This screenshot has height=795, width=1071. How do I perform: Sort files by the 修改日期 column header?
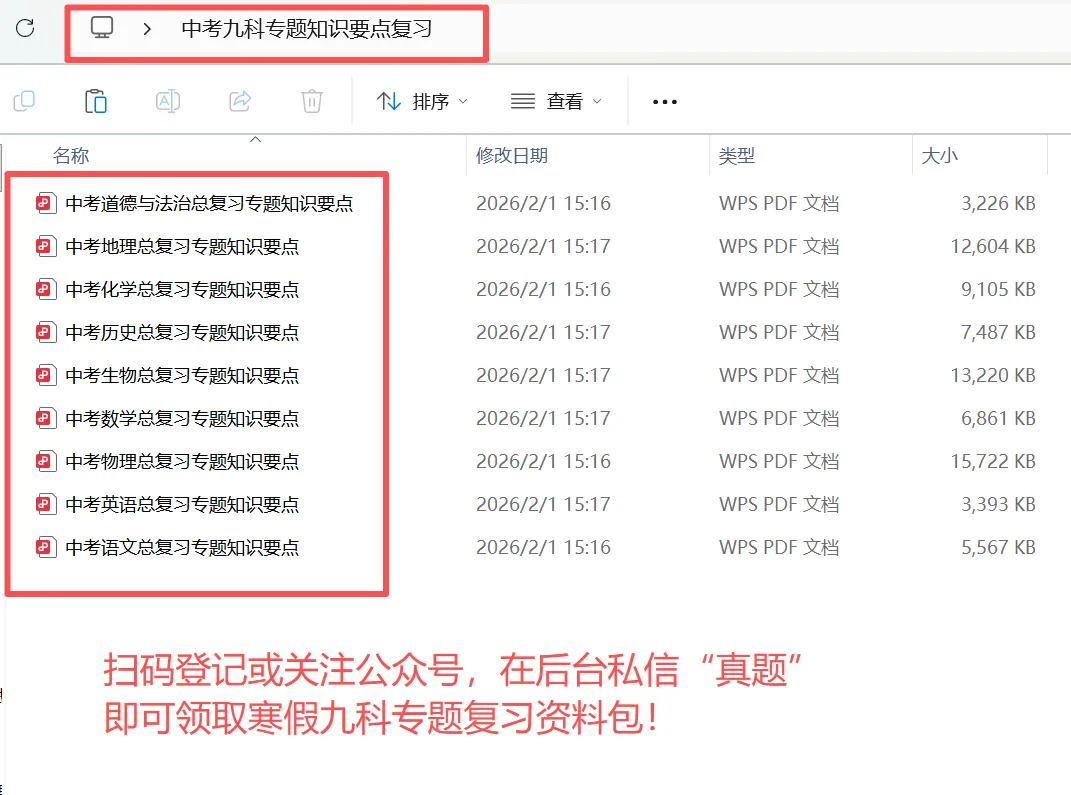coord(513,155)
